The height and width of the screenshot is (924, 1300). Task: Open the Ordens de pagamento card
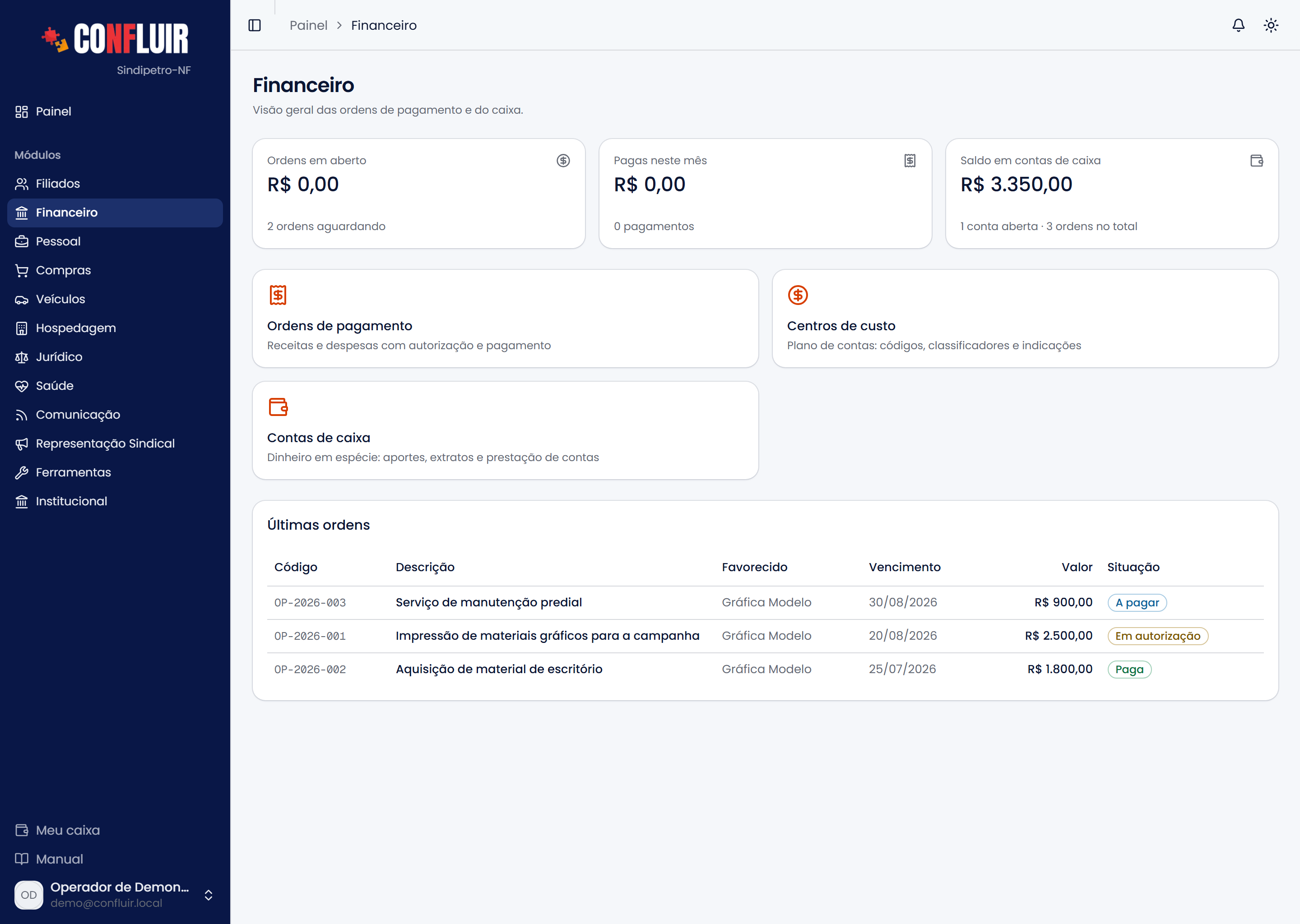(x=506, y=319)
